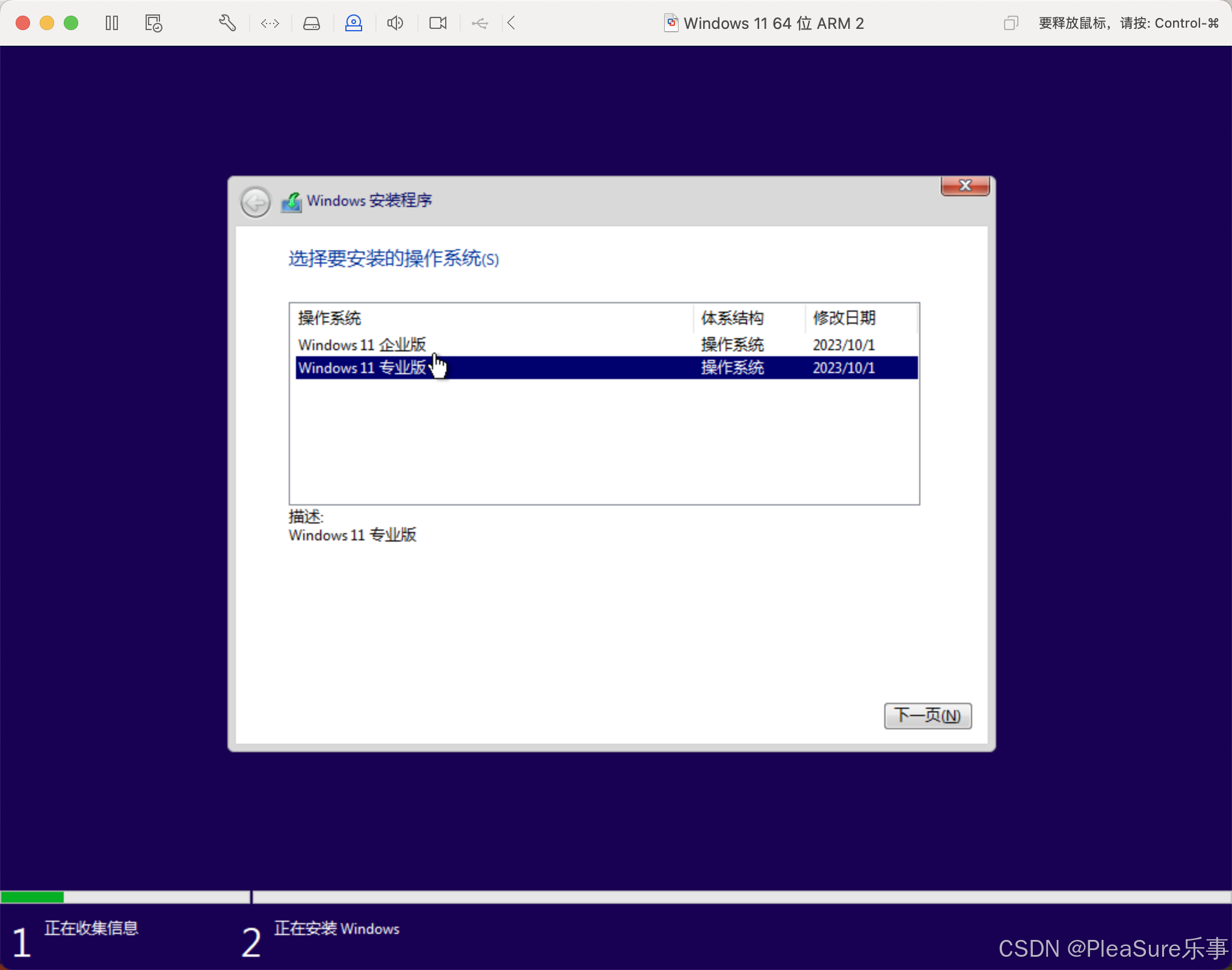Toggle the sound speaker toolbar icon
This screenshot has height=970, width=1232.
tap(395, 23)
